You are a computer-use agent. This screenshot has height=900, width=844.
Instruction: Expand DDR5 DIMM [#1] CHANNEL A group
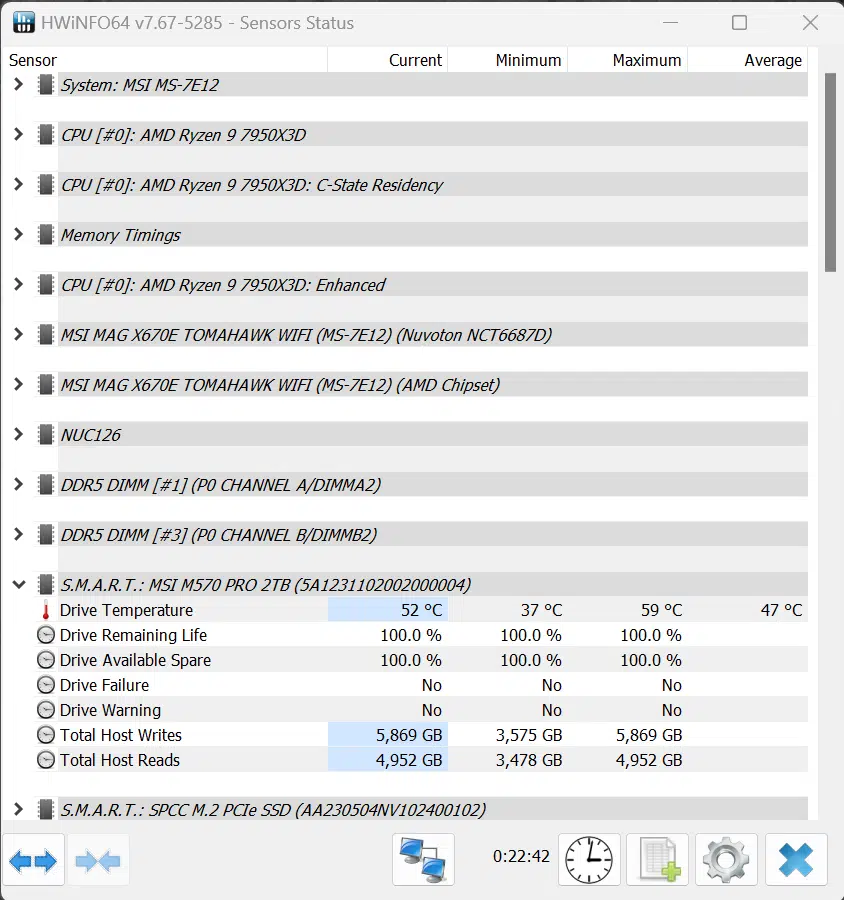click(x=18, y=485)
